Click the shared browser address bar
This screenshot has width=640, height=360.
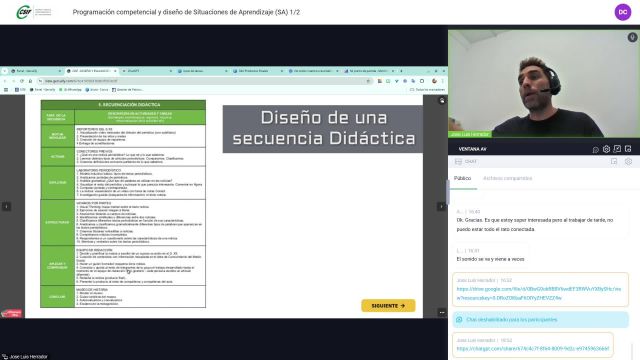click(x=204, y=81)
